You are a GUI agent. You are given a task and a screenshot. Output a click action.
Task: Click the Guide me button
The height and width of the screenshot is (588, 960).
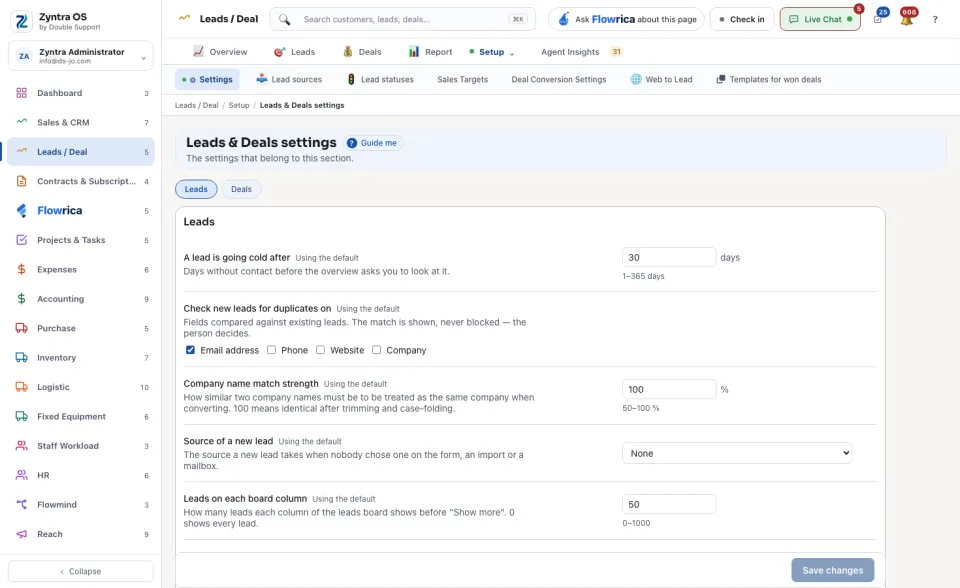click(x=373, y=143)
